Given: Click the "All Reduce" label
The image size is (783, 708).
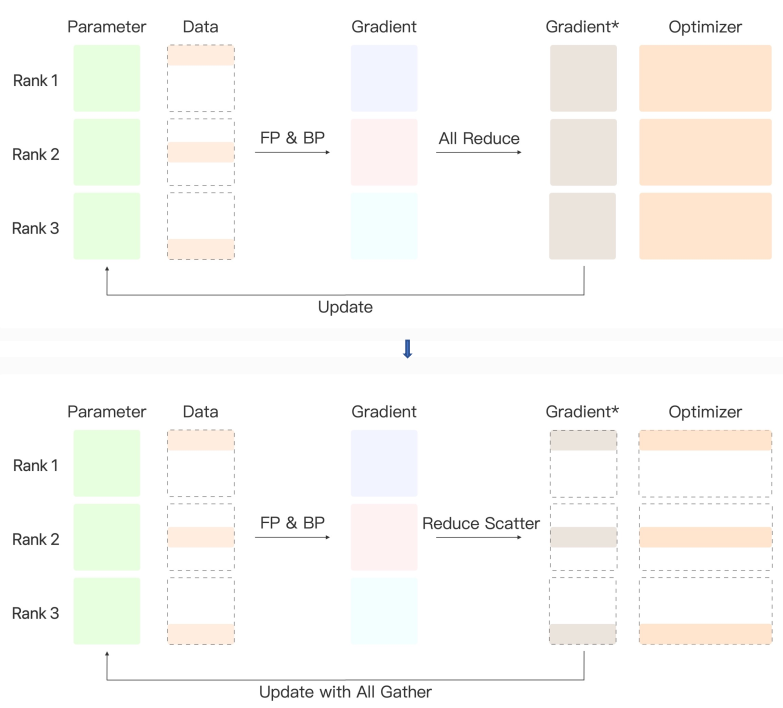Looking at the screenshot, I should (479, 139).
